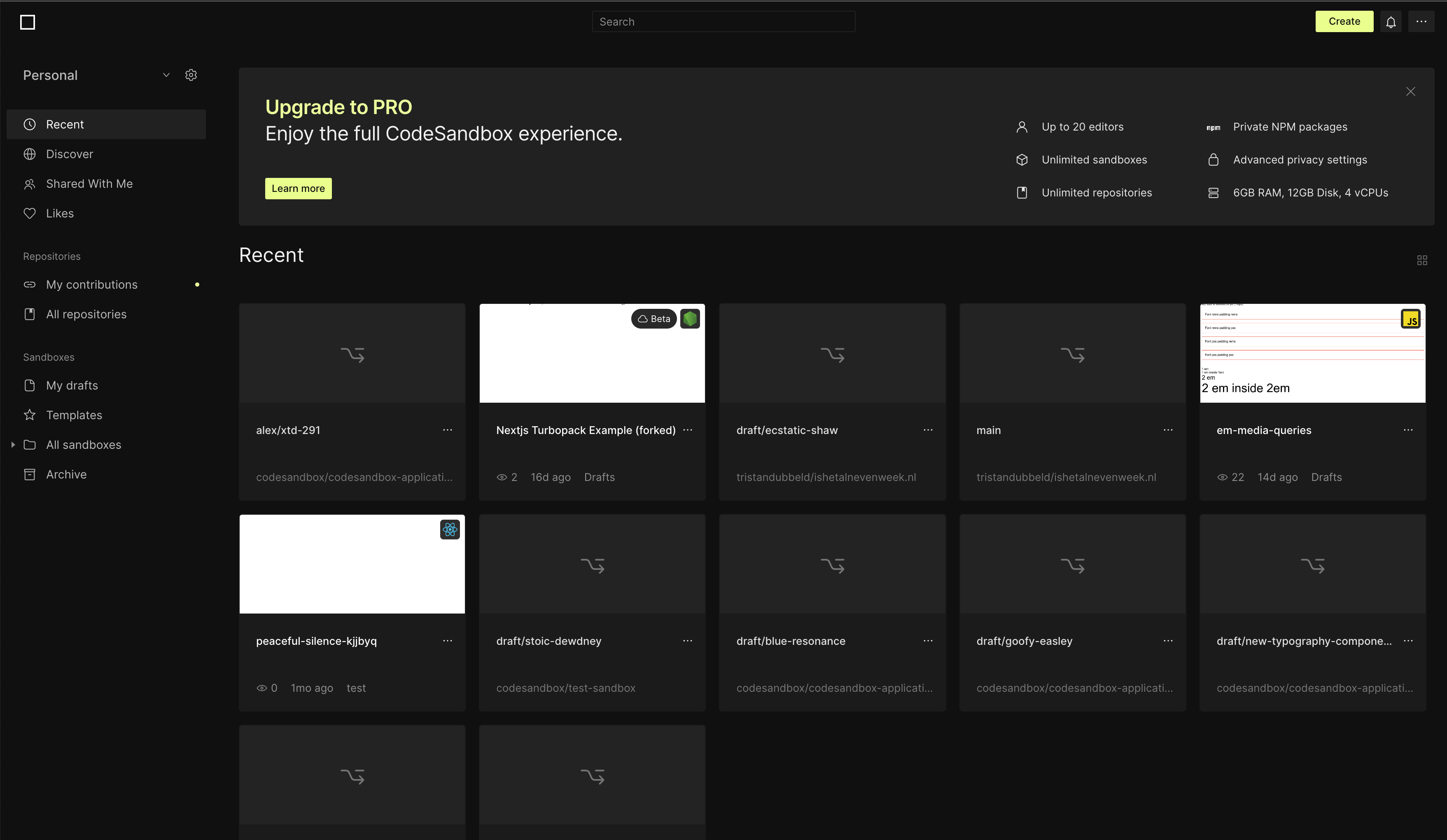
Task: Open the alex/xtd-291 branch thumbnail
Action: (352, 353)
